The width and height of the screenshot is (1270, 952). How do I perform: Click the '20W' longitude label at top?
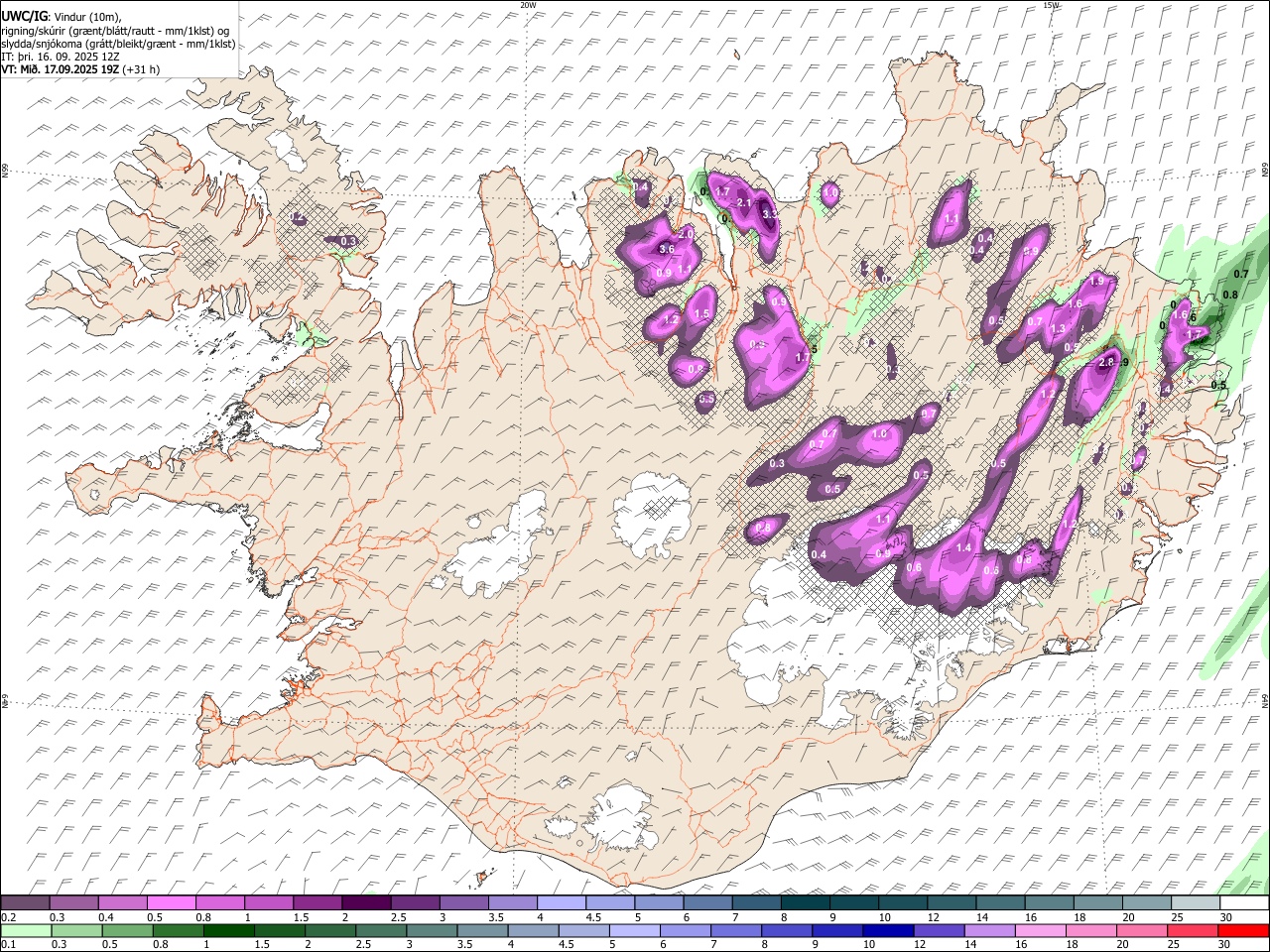point(528,5)
